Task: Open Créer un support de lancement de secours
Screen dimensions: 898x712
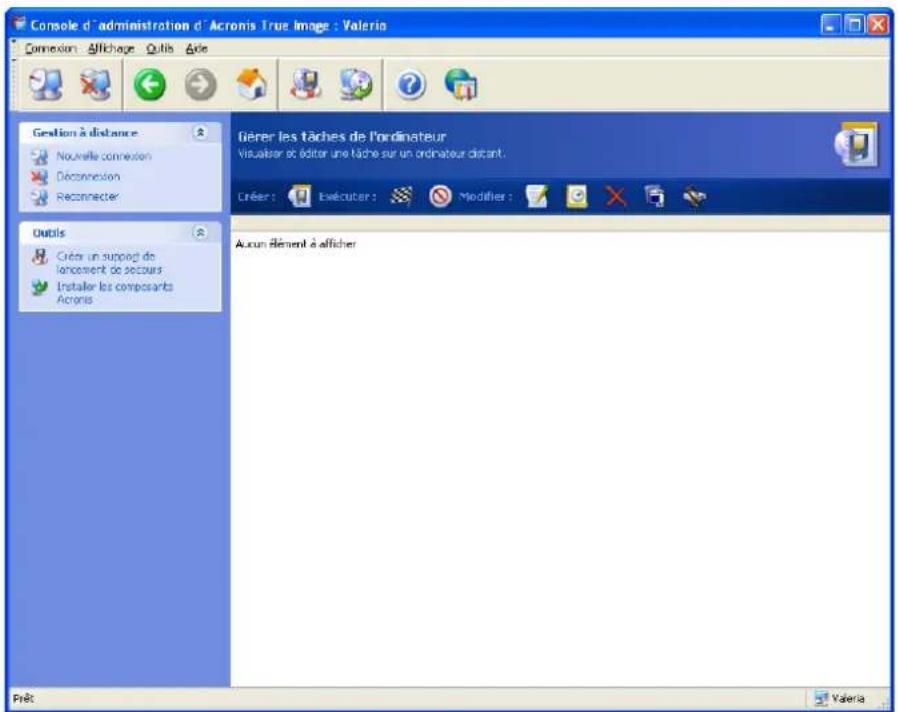Action: tap(109, 263)
